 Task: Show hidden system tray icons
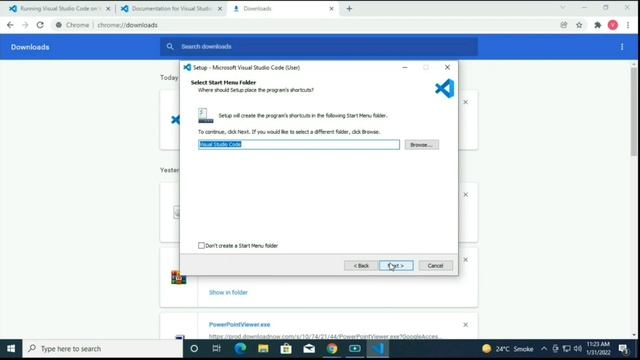pos(544,349)
